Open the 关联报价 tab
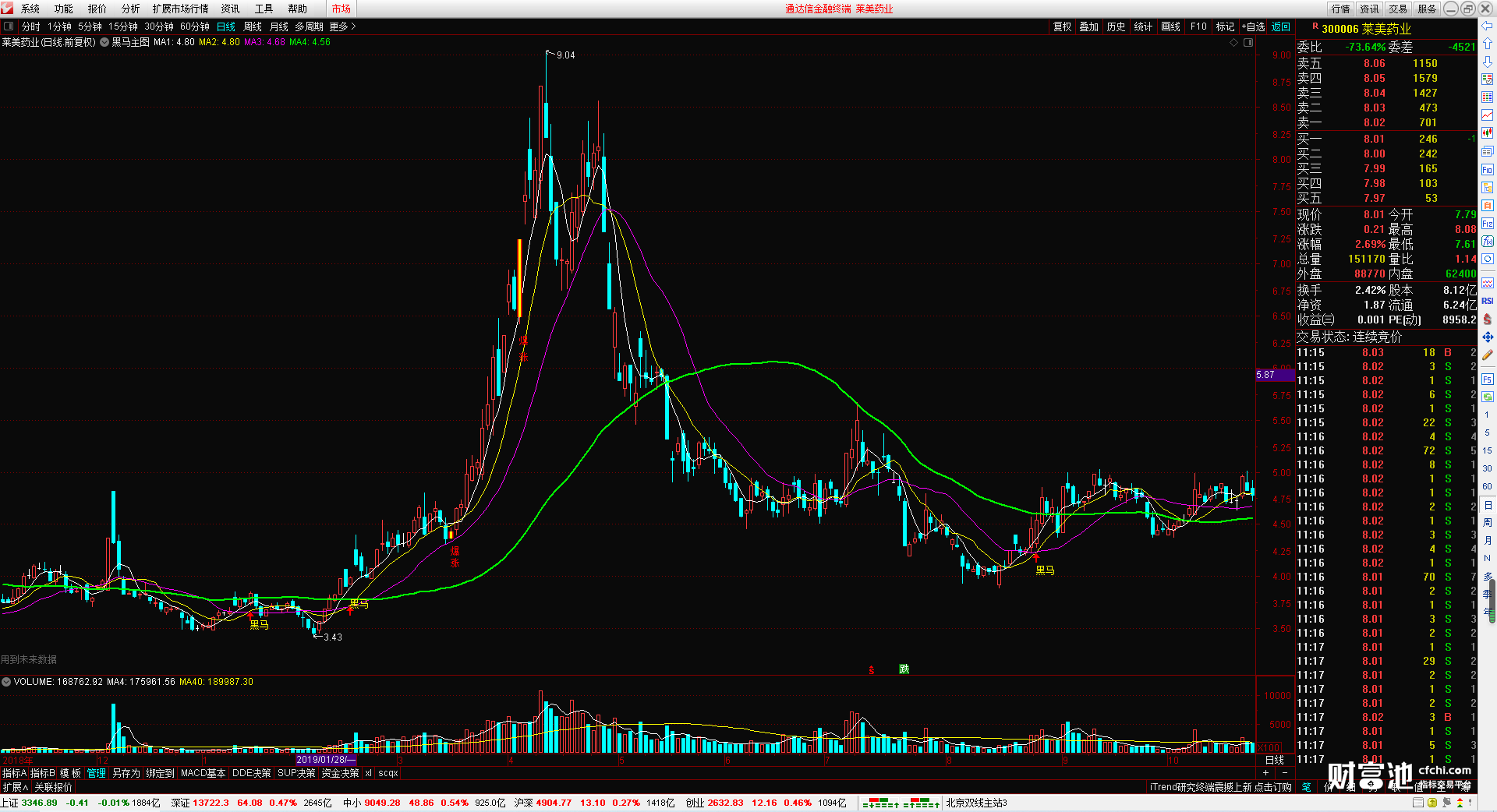This screenshot has width=1497, height=812. pyautogui.click(x=53, y=787)
